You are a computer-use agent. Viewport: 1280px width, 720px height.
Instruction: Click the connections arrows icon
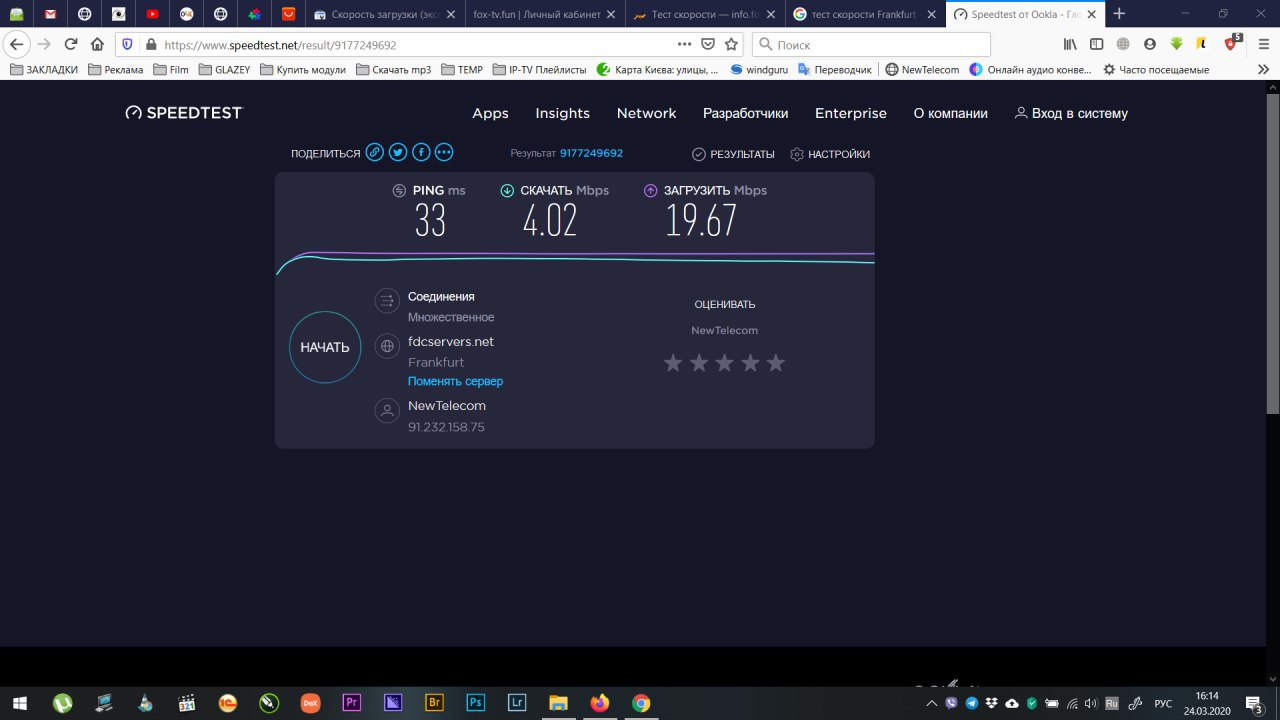387,300
